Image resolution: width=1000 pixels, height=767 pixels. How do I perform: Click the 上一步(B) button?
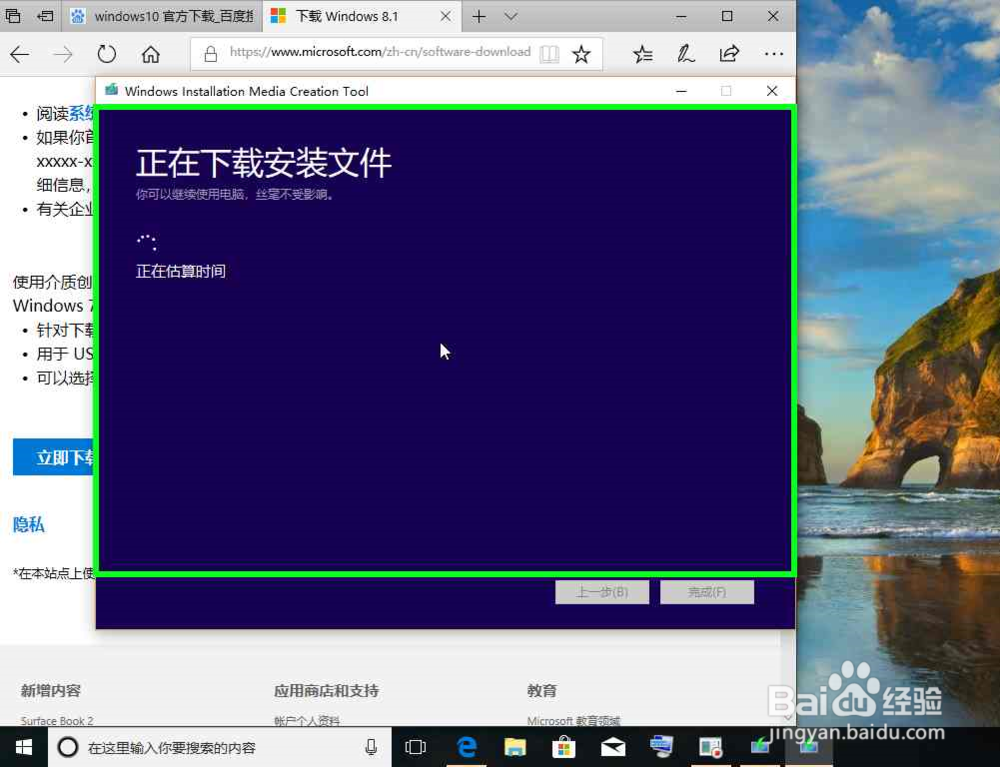click(x=602, y=592)
